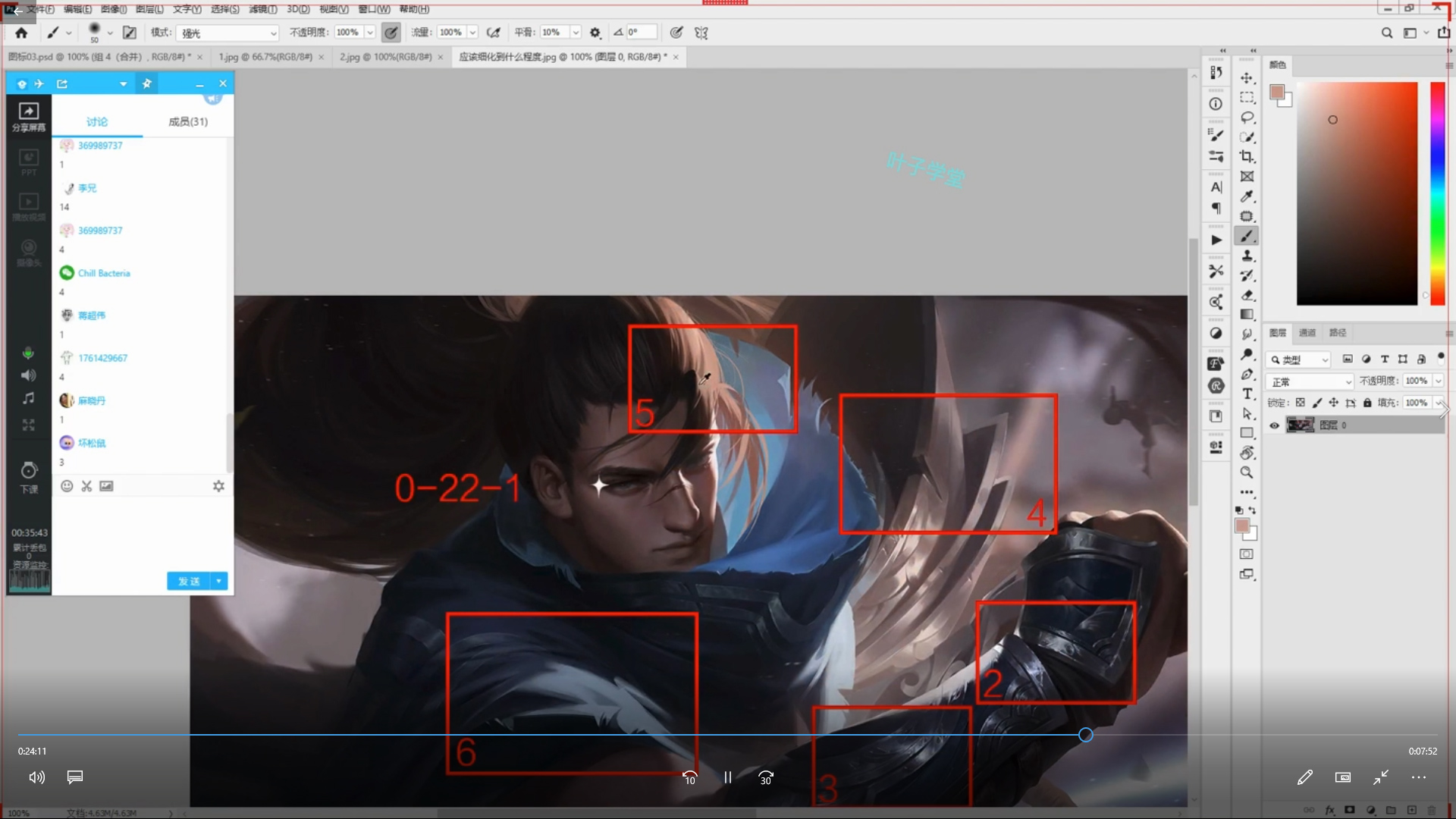1456x819 pixels.
Task: Open the brush mode 强光 dropdown
Action: coord(228,33)
